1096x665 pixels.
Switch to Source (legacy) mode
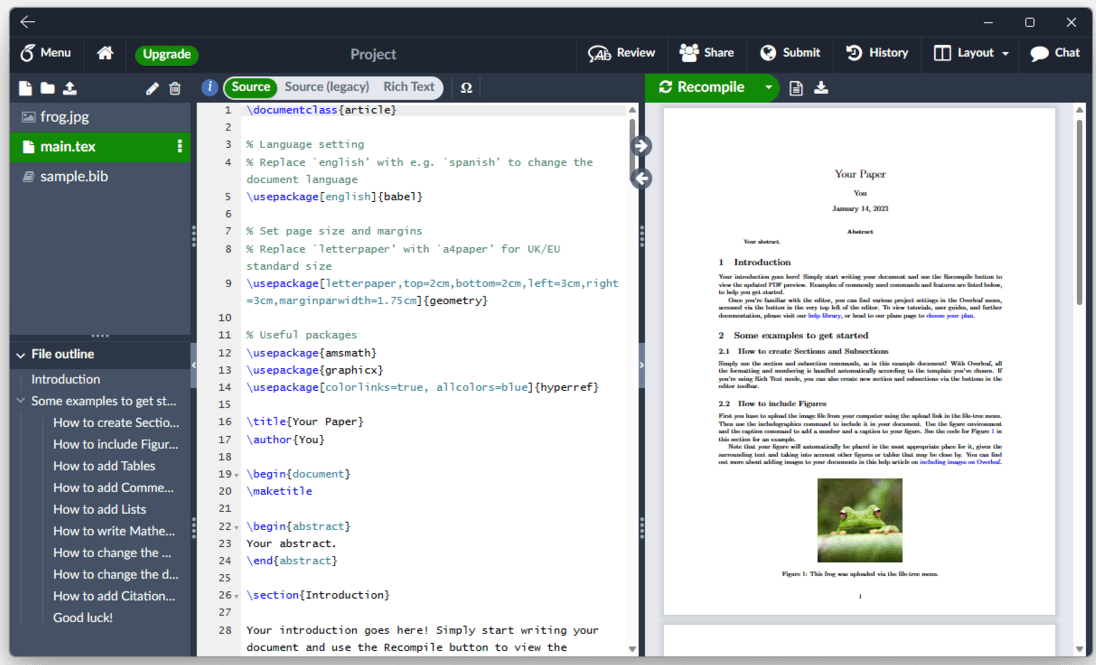330,87
